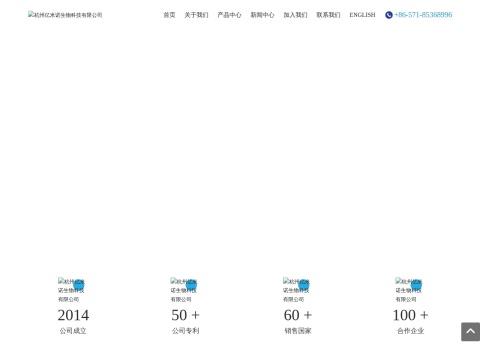This screenshot has height=360, width=480.
Task: Select 联系我们 nav item
Action: [x=328, y=15]
